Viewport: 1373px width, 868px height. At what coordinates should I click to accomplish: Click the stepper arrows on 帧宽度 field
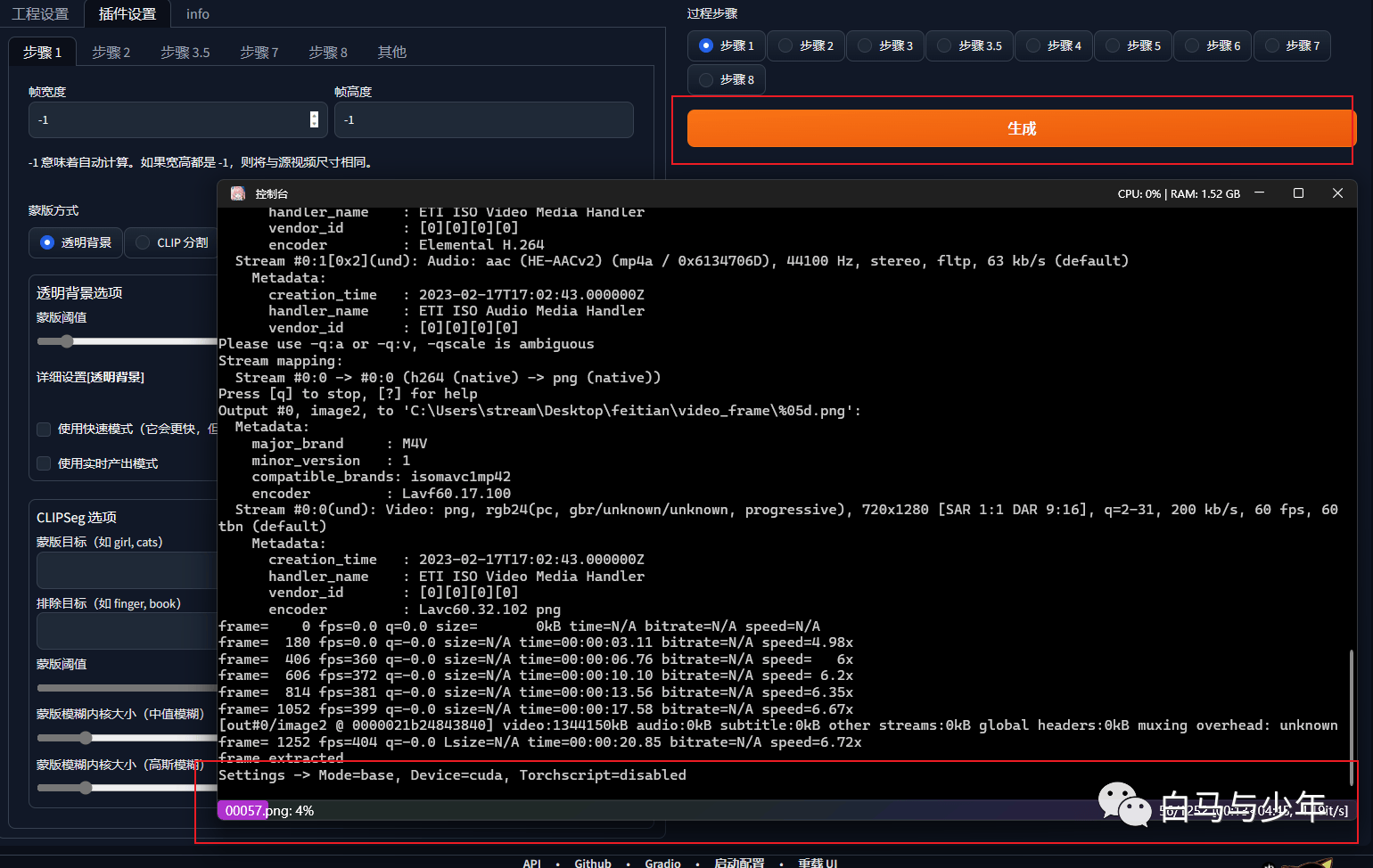[x=314, y=119]
